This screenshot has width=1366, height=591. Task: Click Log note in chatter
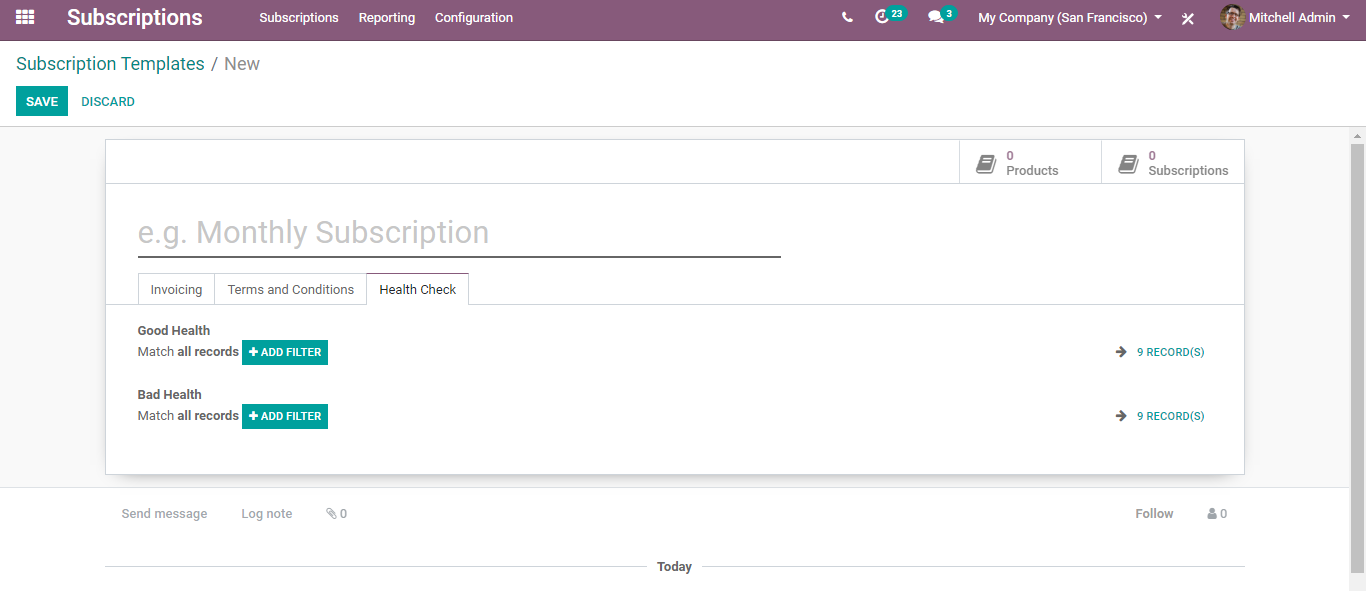pyautogui.click(x=267, y=514)
